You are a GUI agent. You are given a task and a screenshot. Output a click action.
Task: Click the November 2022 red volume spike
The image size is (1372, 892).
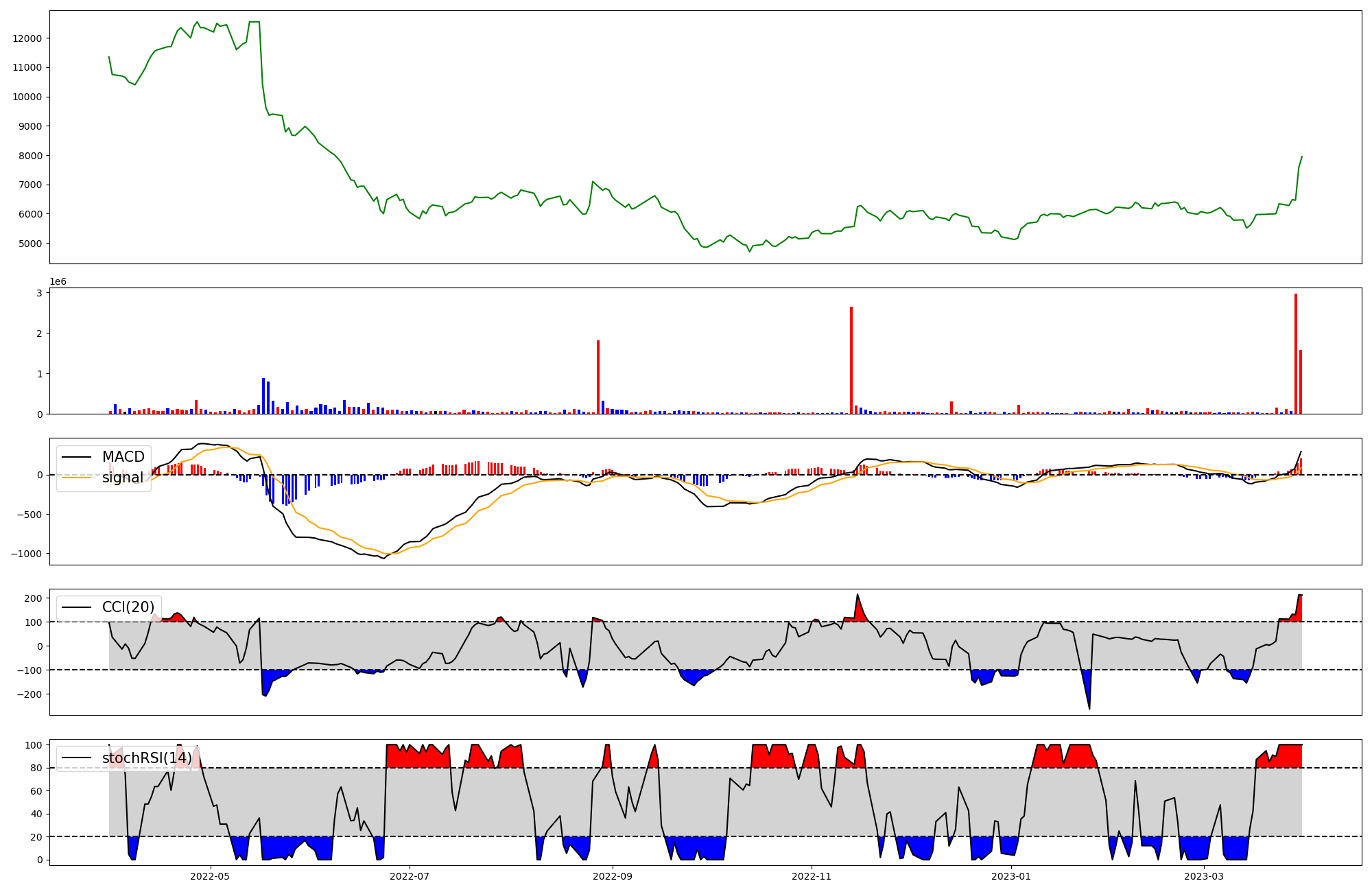[x=851, y=360]
